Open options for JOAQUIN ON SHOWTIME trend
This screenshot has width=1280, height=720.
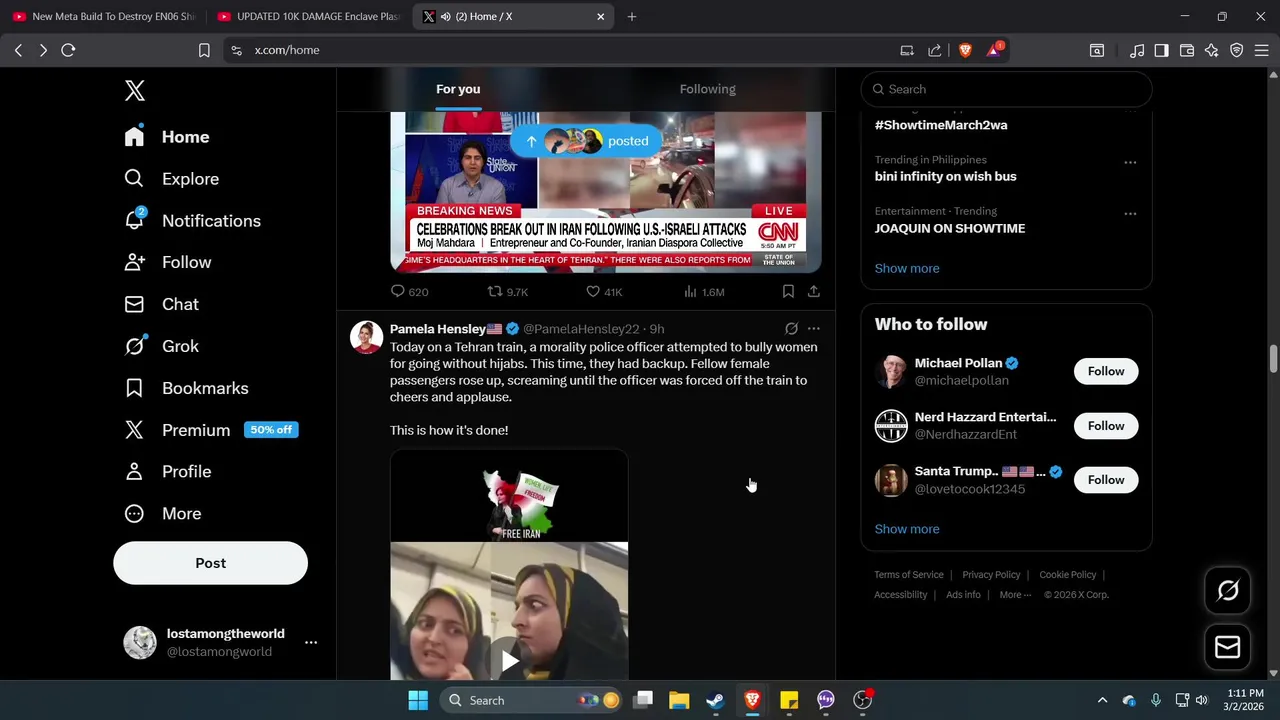[x=1130, y=214]
